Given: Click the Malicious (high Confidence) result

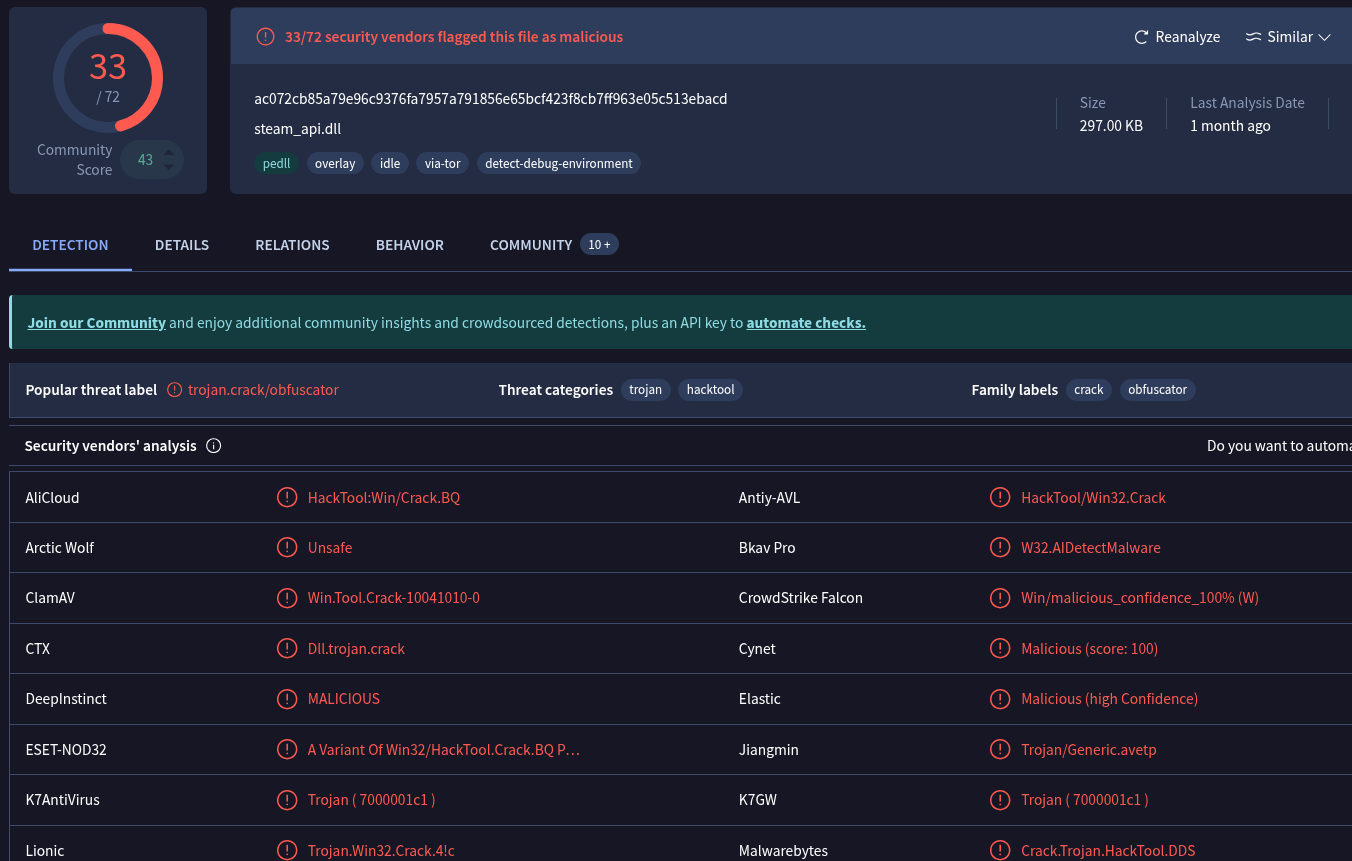Looking at the screenshot, I should (x=1110, y=698).
